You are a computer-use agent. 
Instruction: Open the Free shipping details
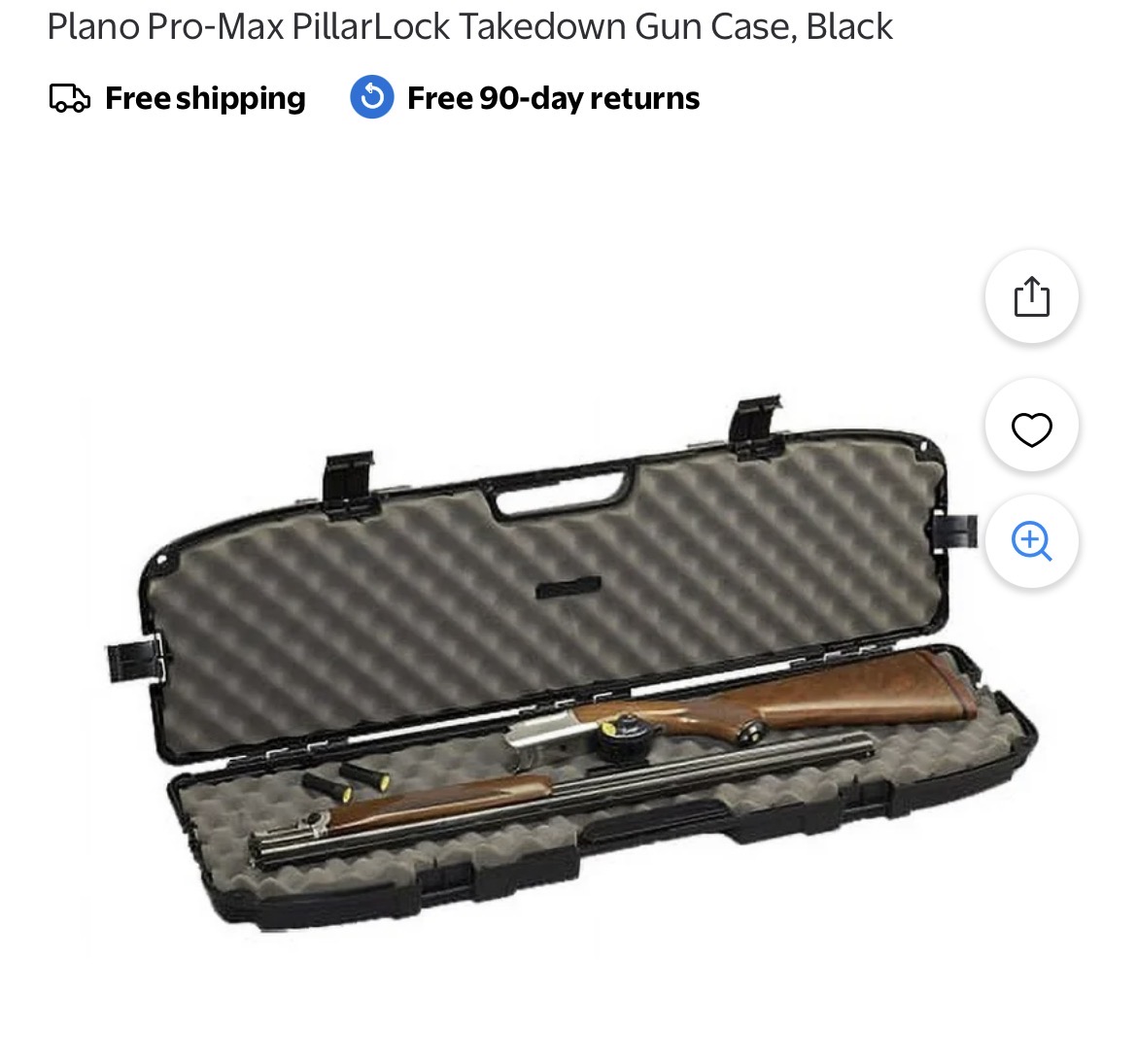pyautogui.click(x=205, y=98)
